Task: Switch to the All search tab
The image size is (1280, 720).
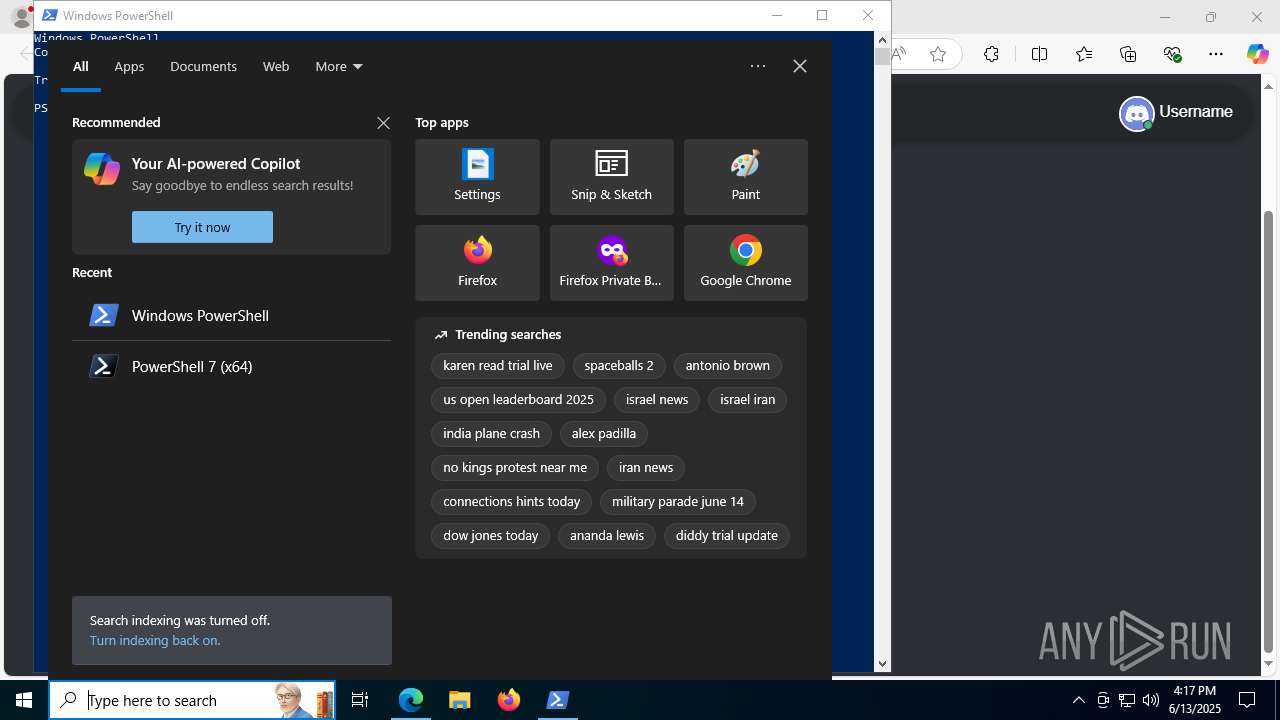Action: tap(81, 66)
